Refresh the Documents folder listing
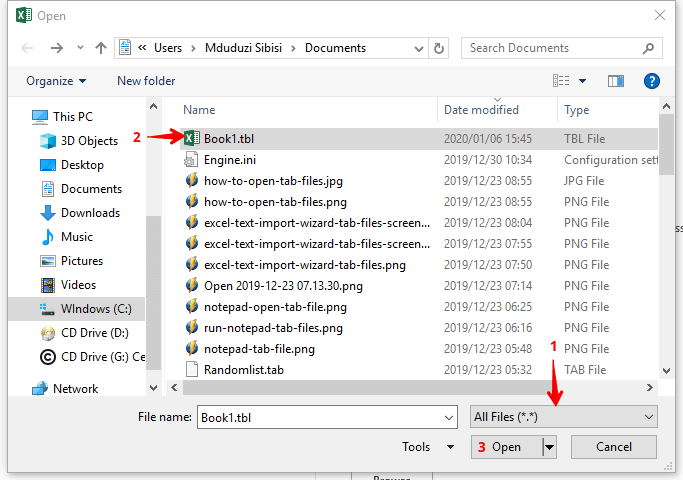Screen dimensions: 683x480 tap(439, 48)
